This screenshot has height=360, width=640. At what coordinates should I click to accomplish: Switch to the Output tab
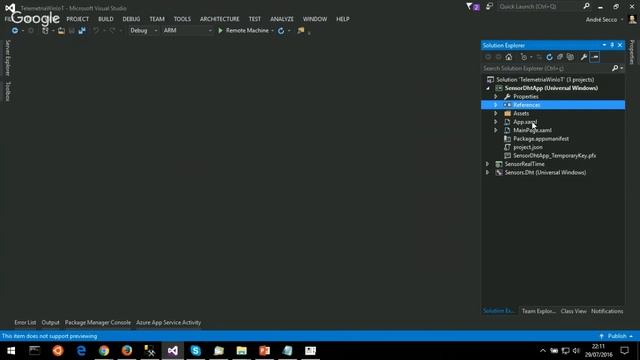pyautogui.click(x=50, y=322)
